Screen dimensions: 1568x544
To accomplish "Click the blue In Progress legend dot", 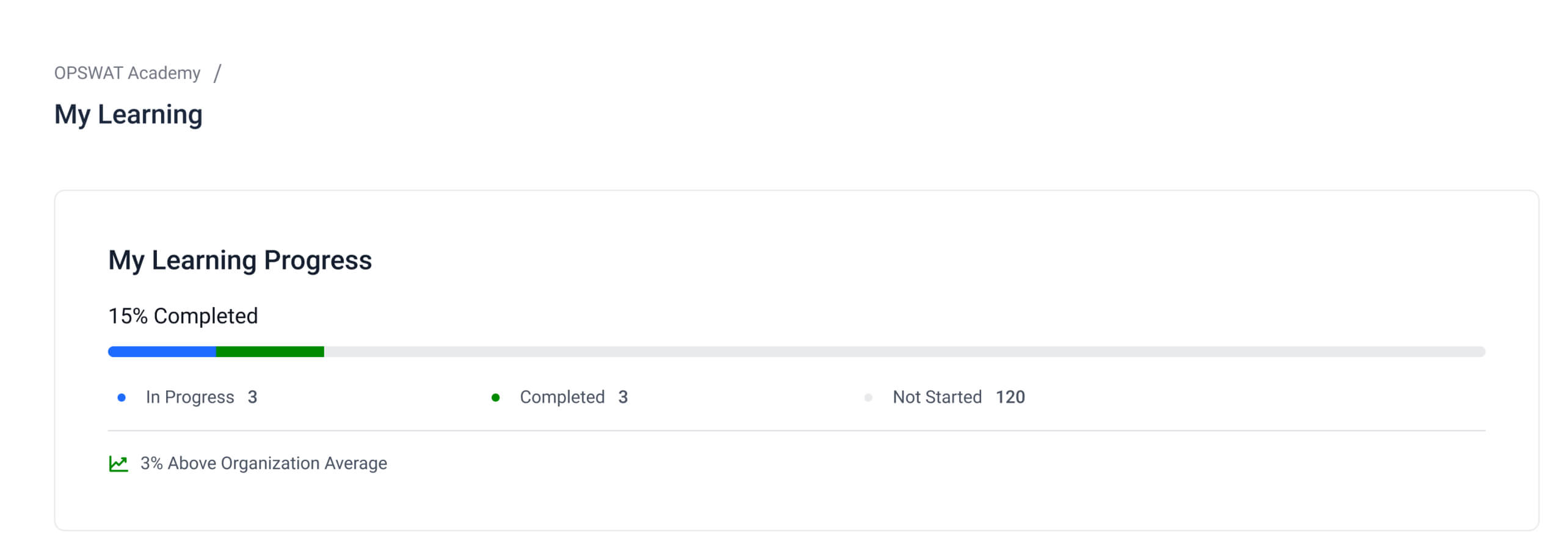I will pyautogui.click(x=122, y=397).
